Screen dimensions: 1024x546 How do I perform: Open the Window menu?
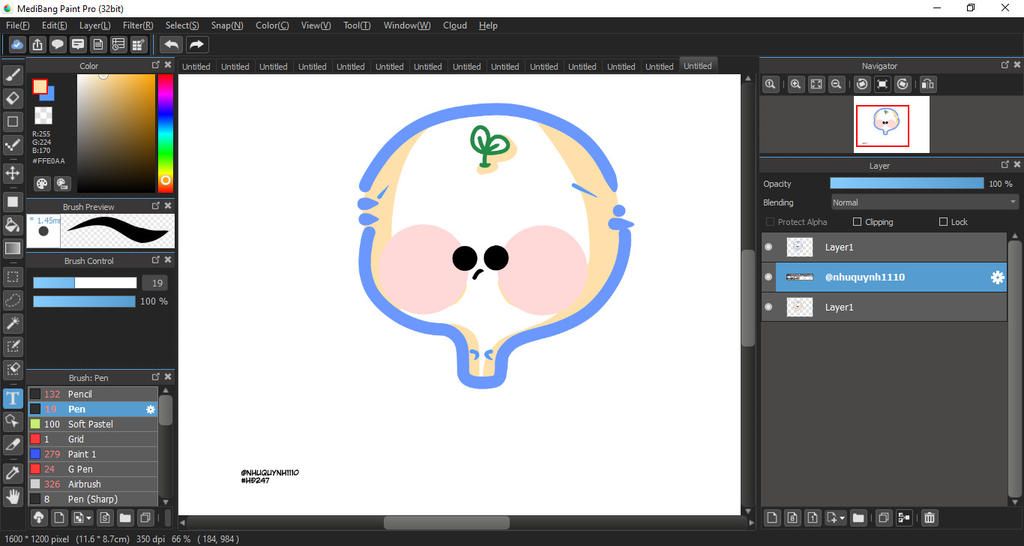click(x=407, y=25)
